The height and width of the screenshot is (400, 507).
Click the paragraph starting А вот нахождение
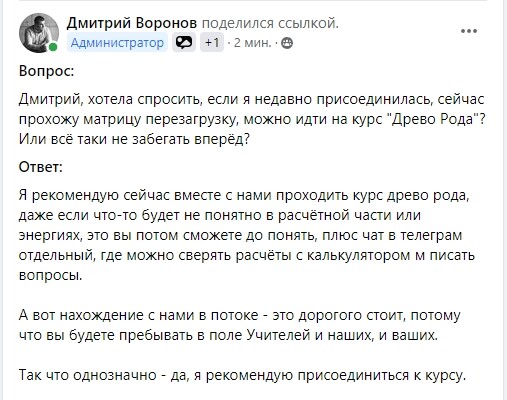pos(240,325)
